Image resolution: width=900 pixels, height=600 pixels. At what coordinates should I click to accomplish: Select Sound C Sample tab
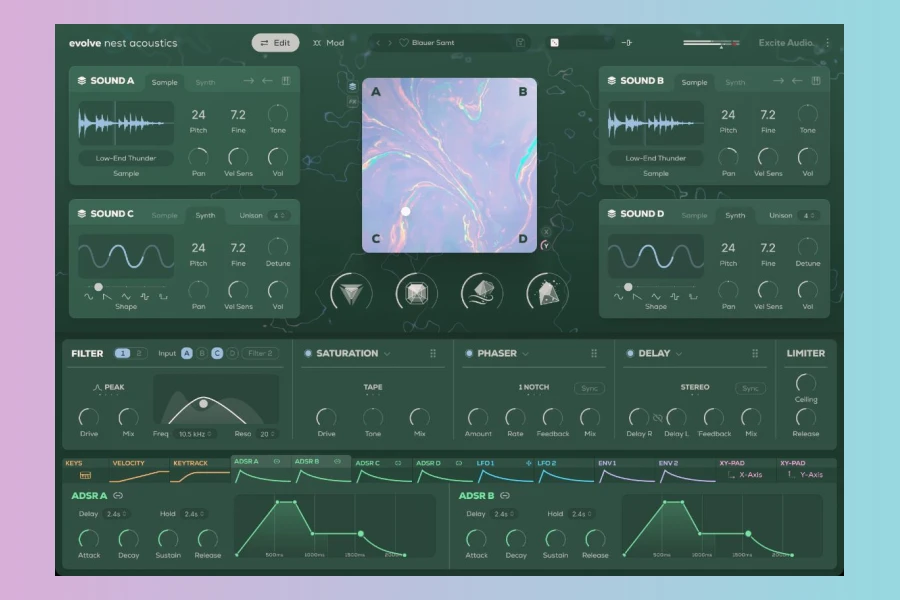click(164, 215)
